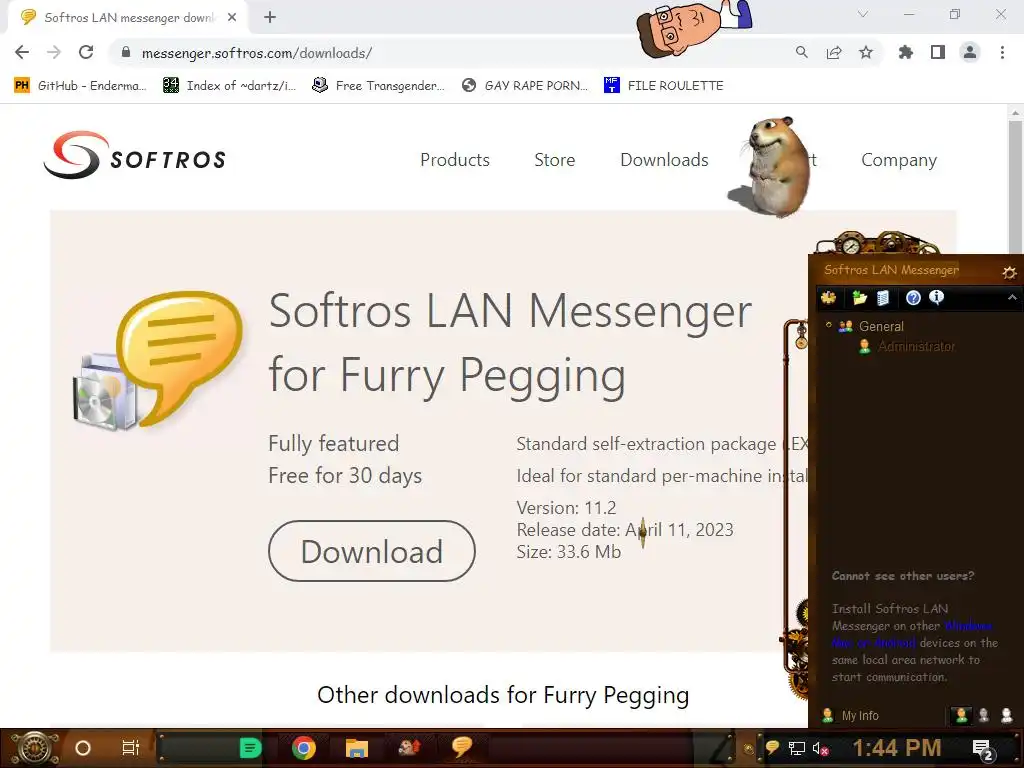Set status to available green user icon
The width and height of the screenshot is (1024, 768).
click(961, 715)
